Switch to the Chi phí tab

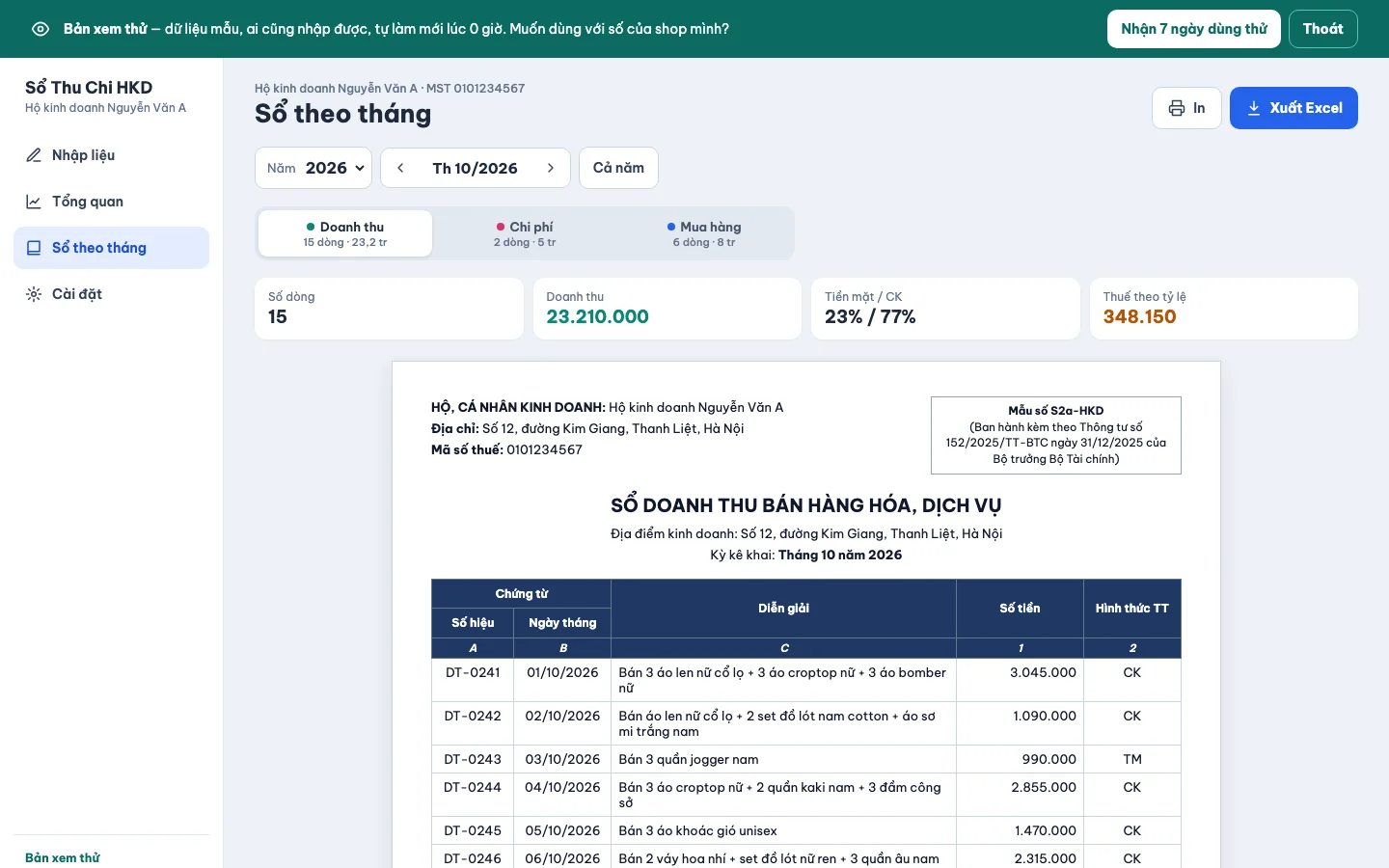coord(525,233)
